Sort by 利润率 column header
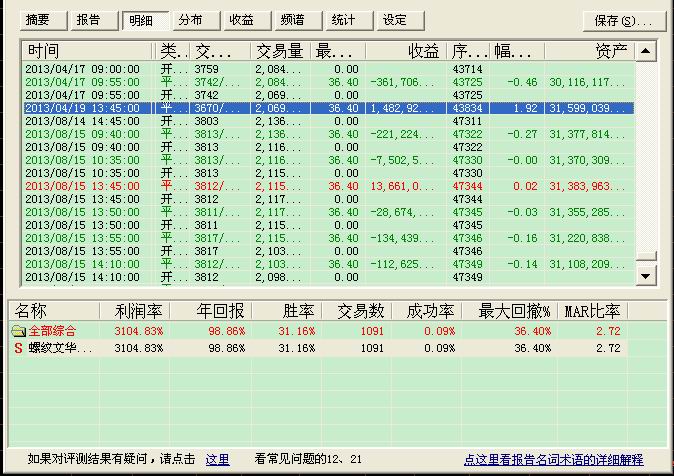The image size is (674, 476). [x=135, y=311]
